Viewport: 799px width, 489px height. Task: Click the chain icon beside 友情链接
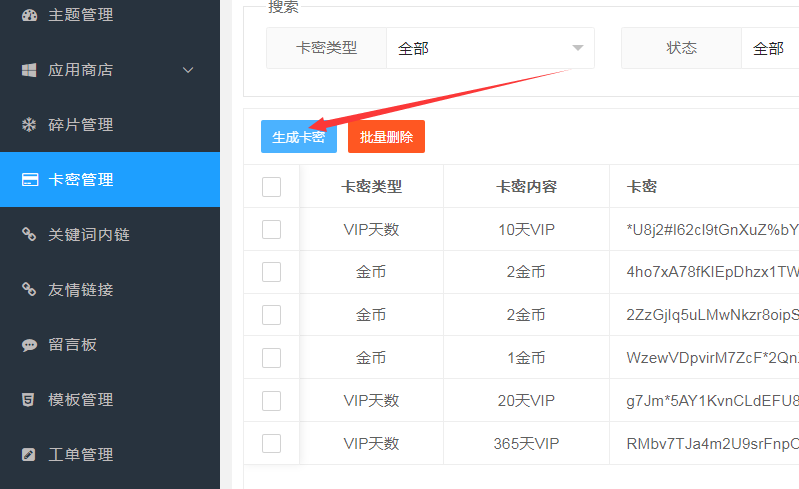29,290
